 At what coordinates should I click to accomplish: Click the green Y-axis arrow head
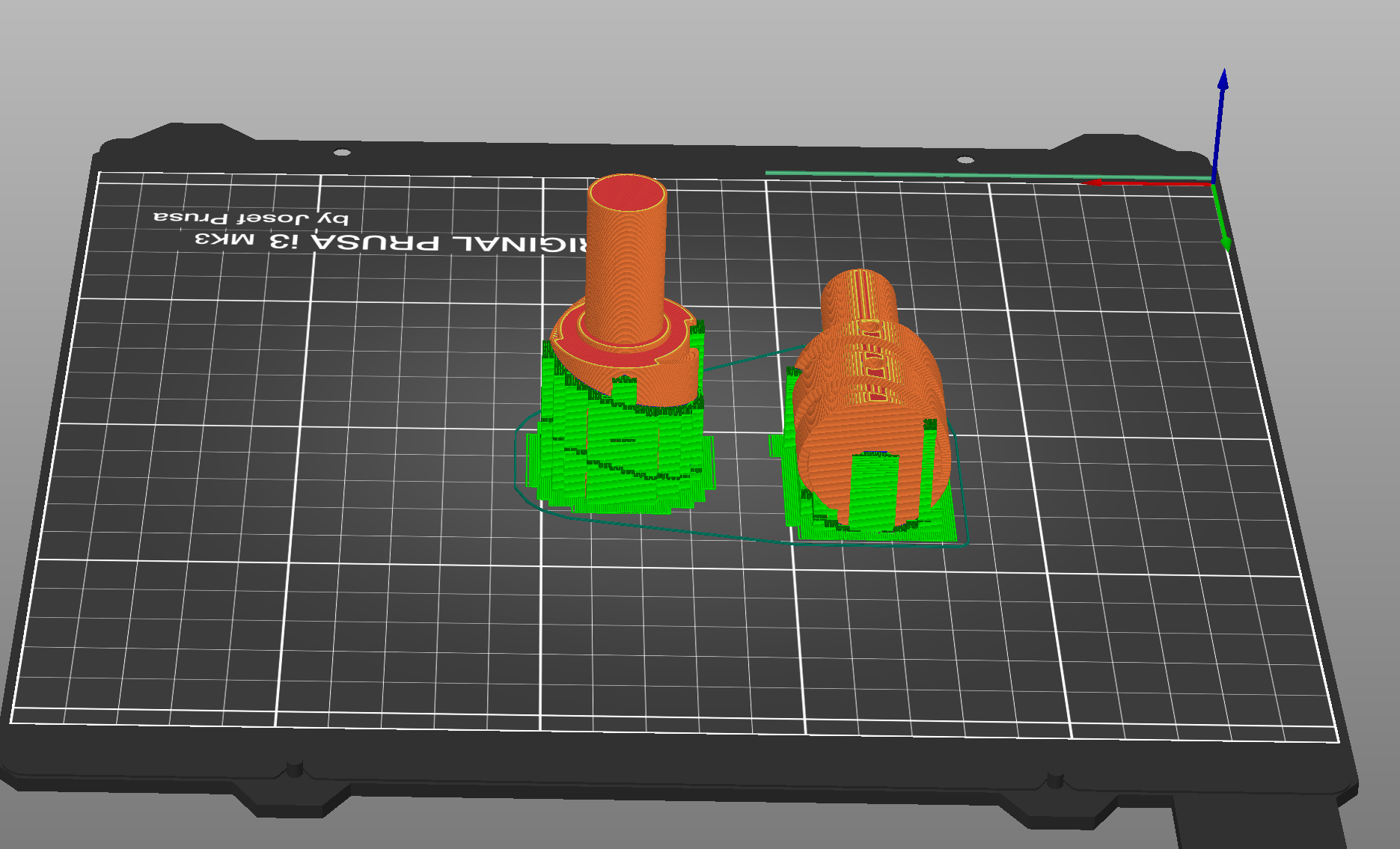(1226, 243)
